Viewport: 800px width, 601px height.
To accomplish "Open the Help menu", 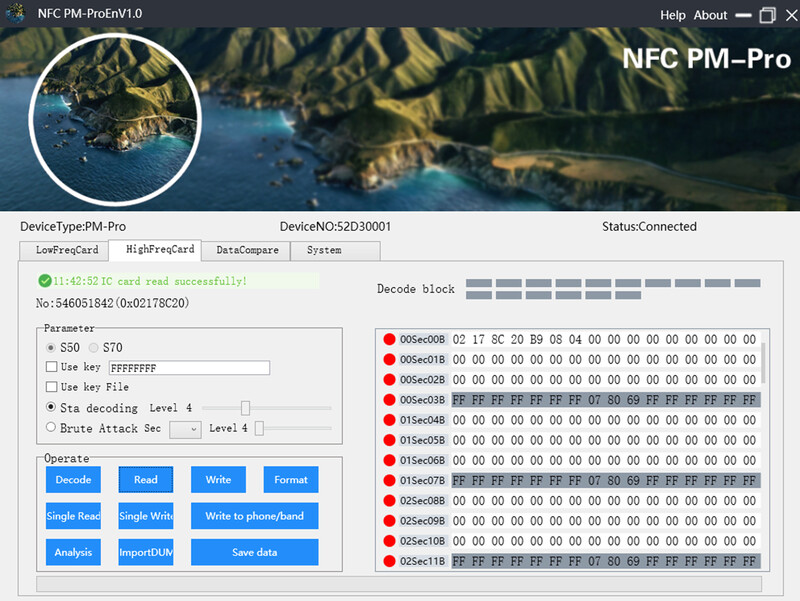I will tap(673, 15).
